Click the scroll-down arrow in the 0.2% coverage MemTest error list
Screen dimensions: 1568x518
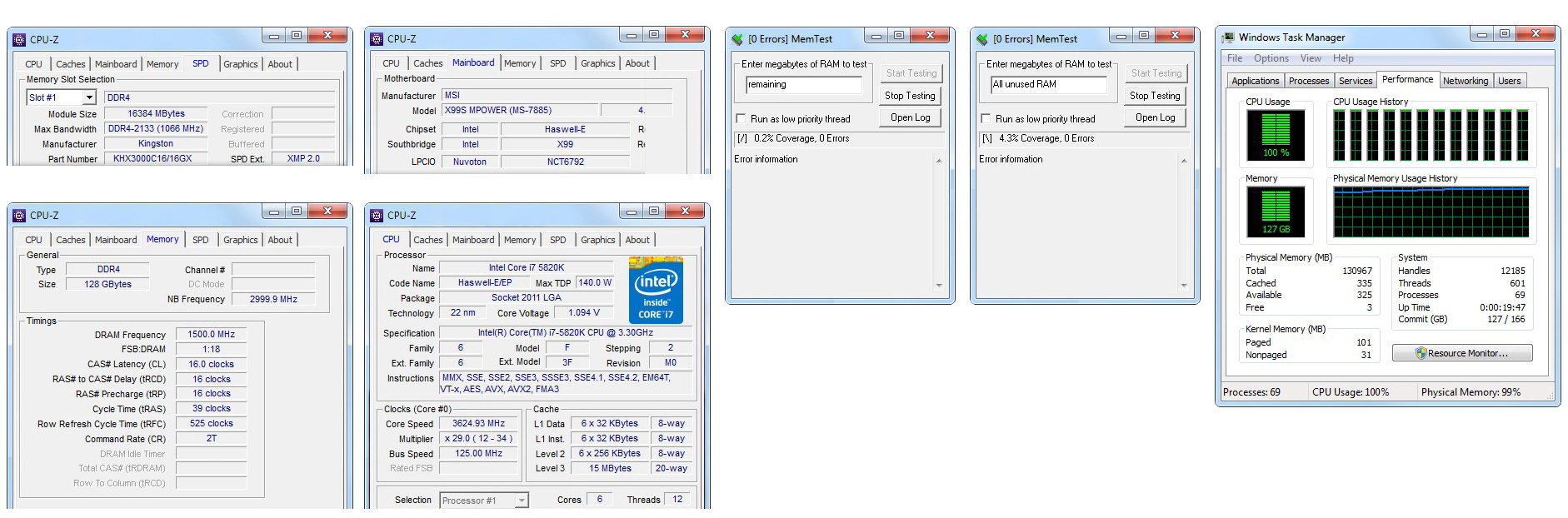coord(939,286)
